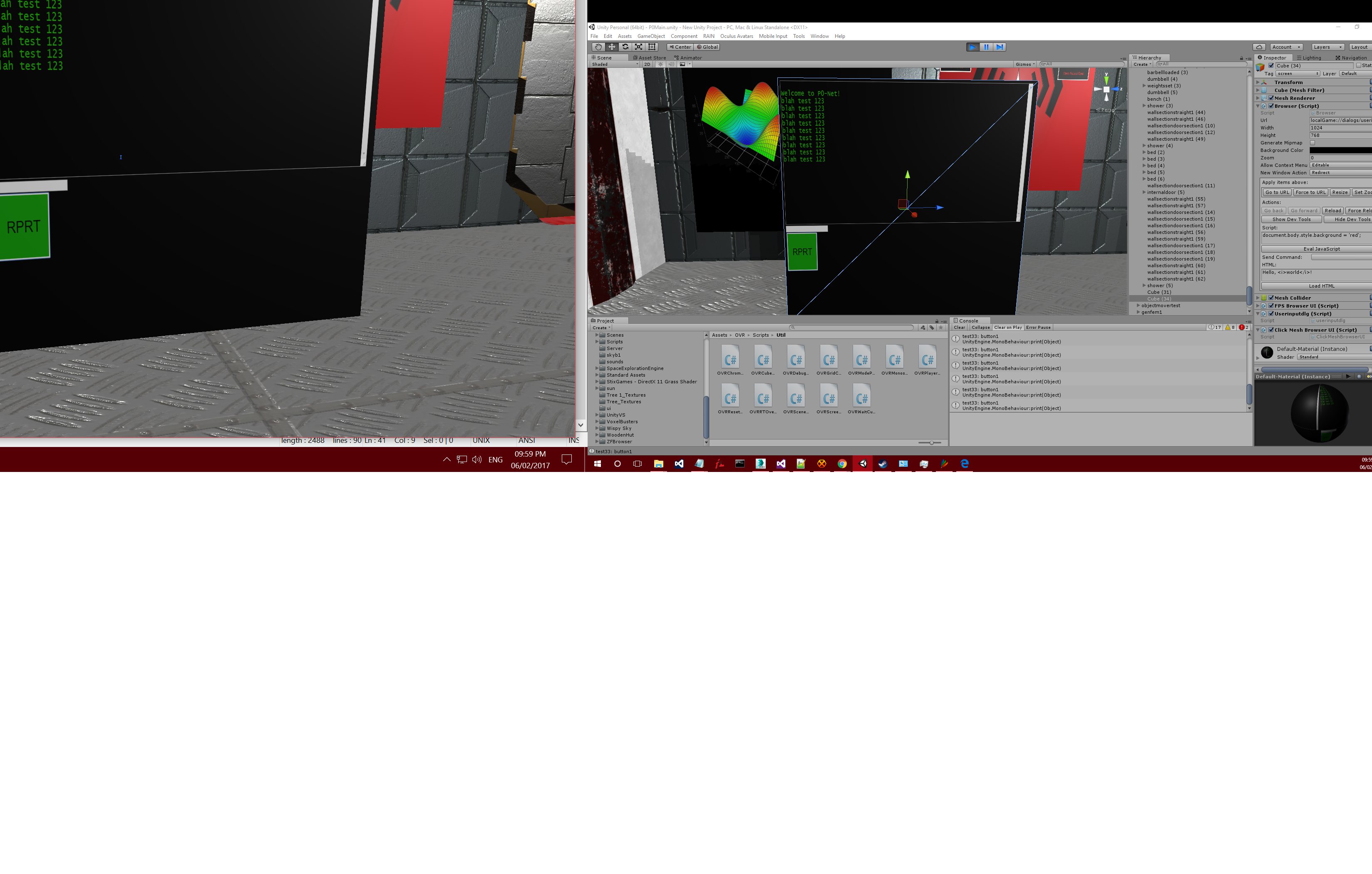Select the Hand tool in Unity toolbar
Screen dimensions: 1372x874
pos(598,47)
